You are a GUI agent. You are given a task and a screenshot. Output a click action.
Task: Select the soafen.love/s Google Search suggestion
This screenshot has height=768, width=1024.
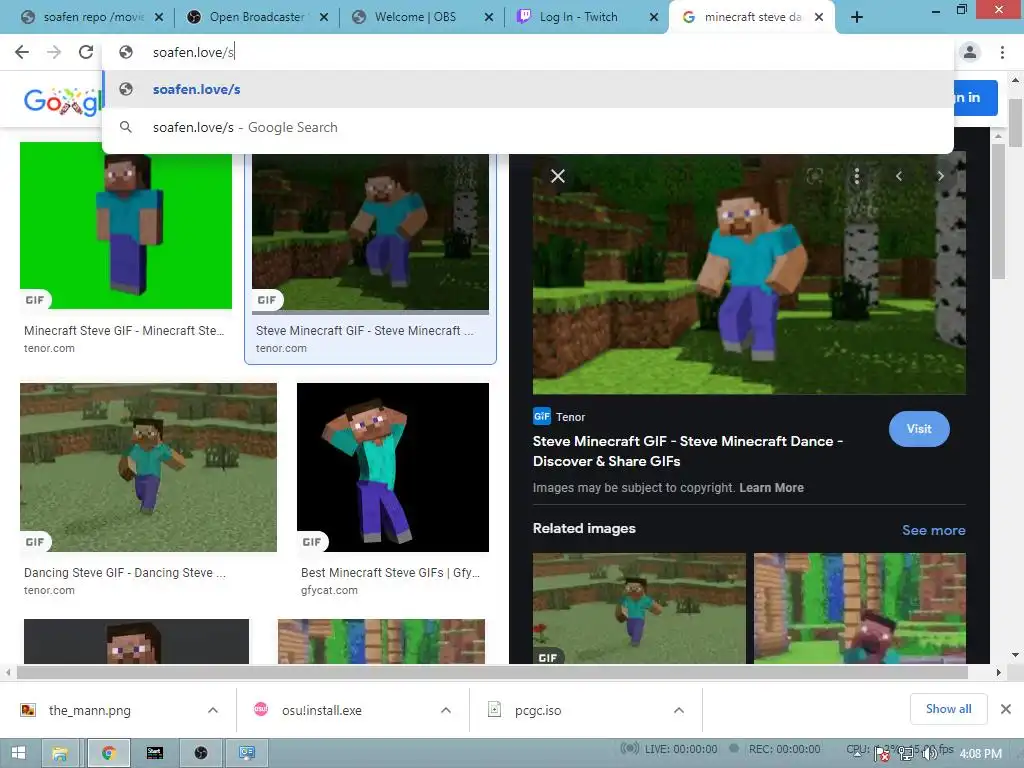(x=528, y=127)
